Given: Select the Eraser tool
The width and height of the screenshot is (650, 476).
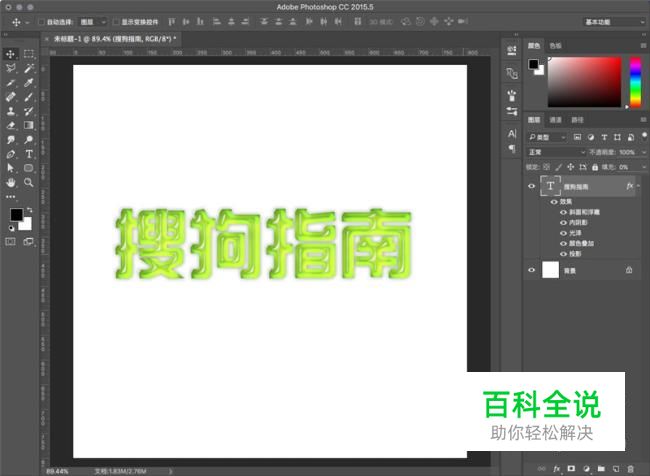Looking at the screenshot, I should (10, 125).
